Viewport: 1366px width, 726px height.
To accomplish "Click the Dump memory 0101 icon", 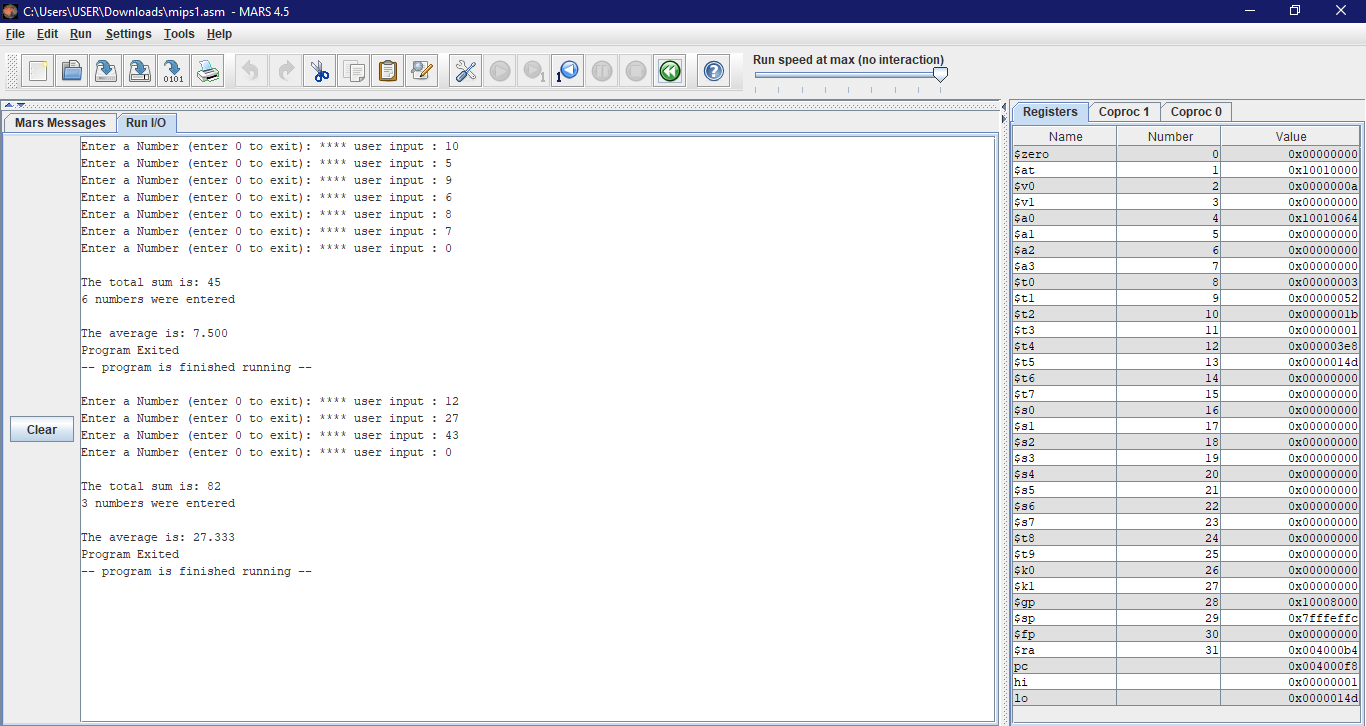I will (x=174, y=71).
